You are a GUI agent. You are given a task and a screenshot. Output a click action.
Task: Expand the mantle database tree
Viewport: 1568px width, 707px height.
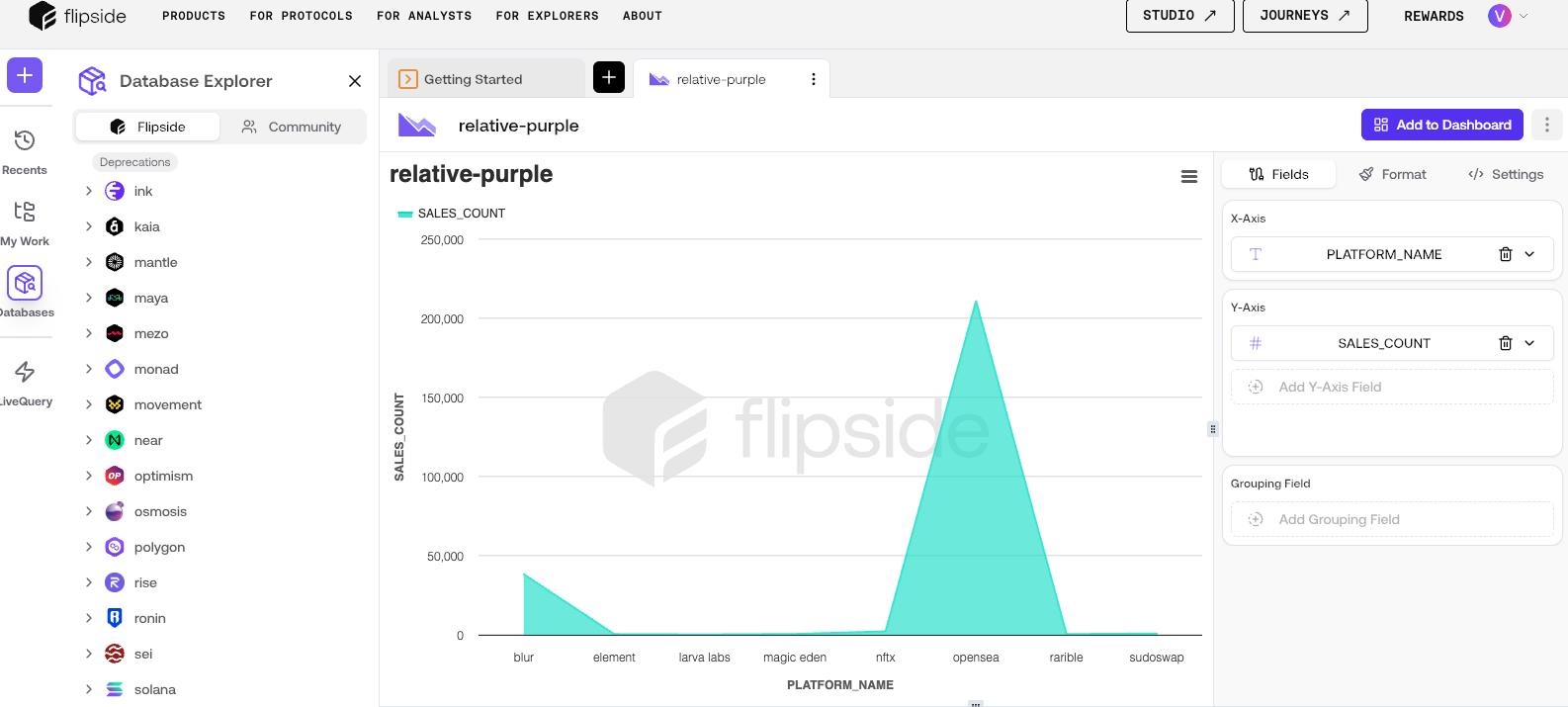pyautogui.click(x=89, y=262)
